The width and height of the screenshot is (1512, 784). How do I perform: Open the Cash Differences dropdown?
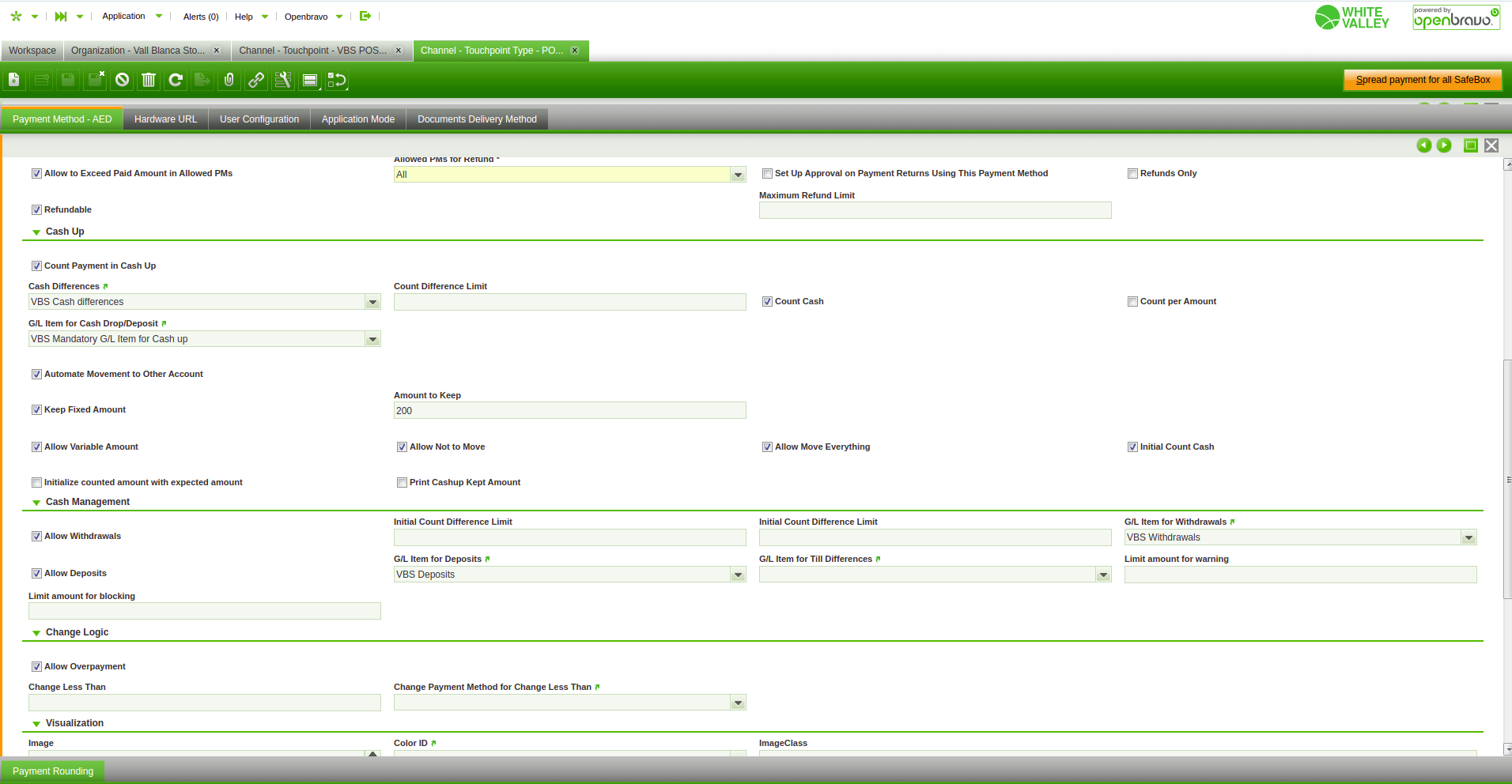coord(372,302)
